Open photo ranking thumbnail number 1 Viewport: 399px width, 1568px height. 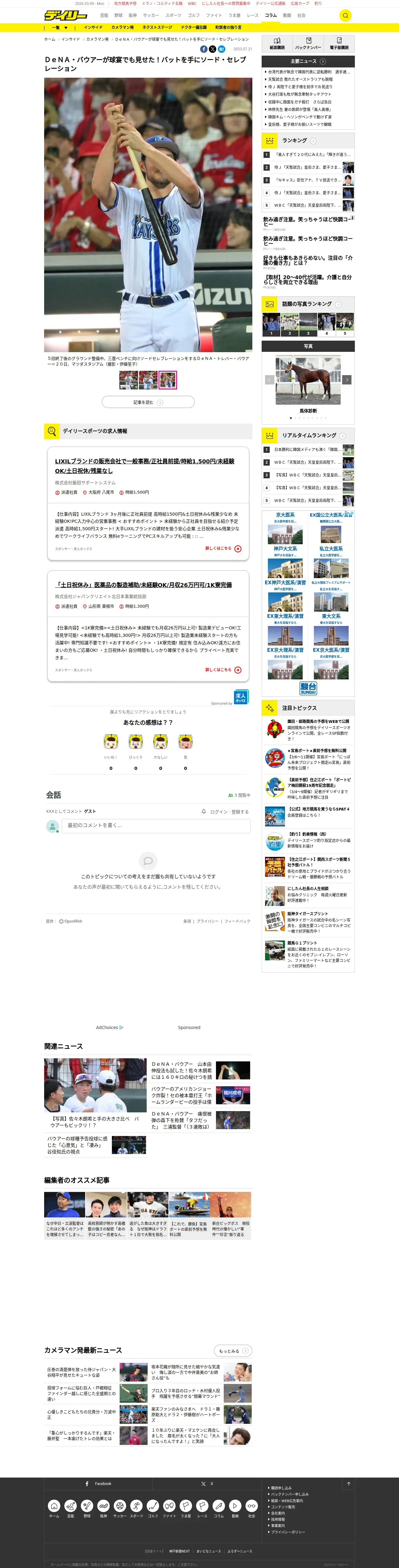point(271,325)
